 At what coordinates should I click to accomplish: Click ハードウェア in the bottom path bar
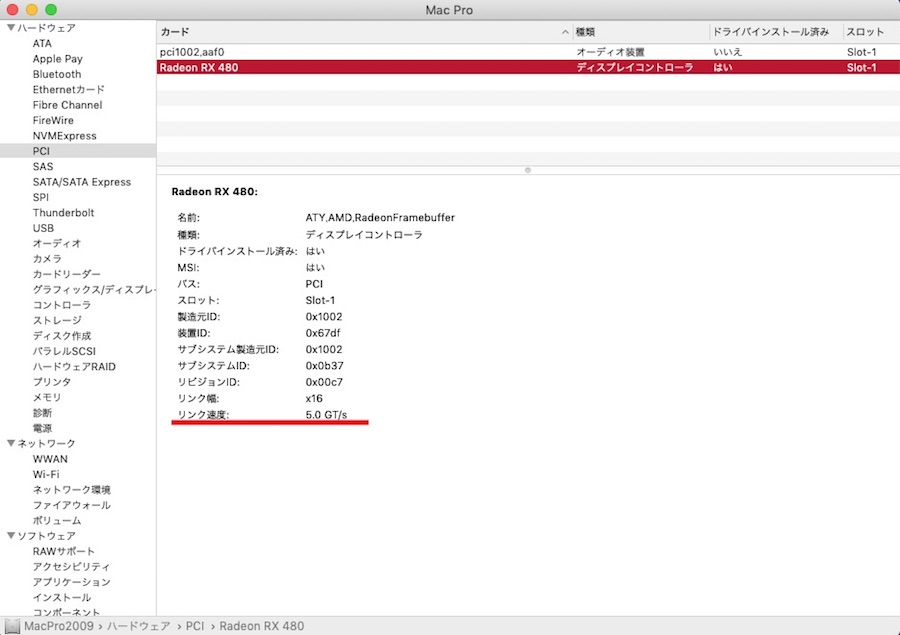click(139, 626)
